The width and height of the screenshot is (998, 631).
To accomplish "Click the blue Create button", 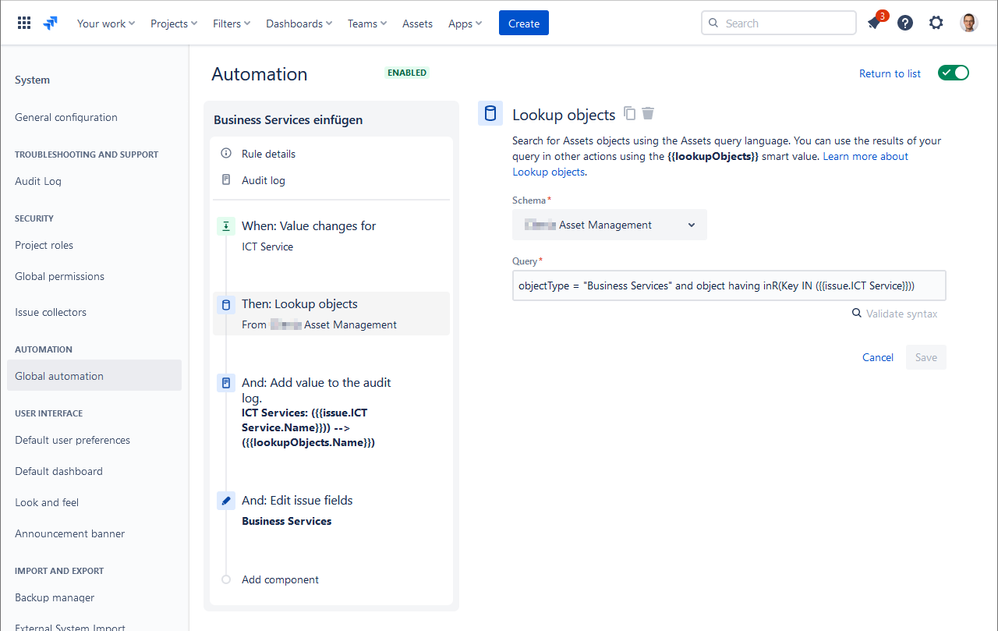I will click(x=524, y=23).
